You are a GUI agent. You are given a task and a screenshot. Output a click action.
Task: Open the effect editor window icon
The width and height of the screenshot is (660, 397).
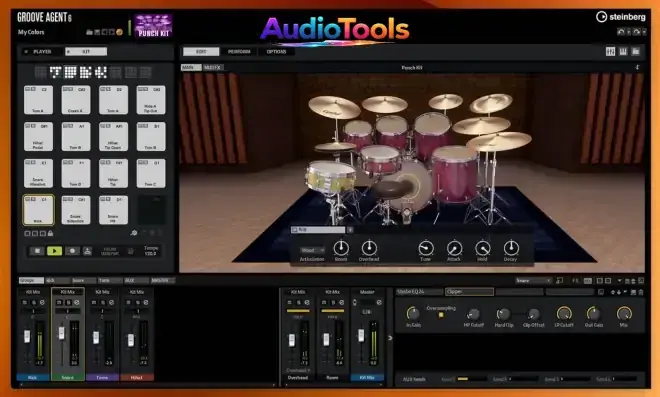point(601,292)
